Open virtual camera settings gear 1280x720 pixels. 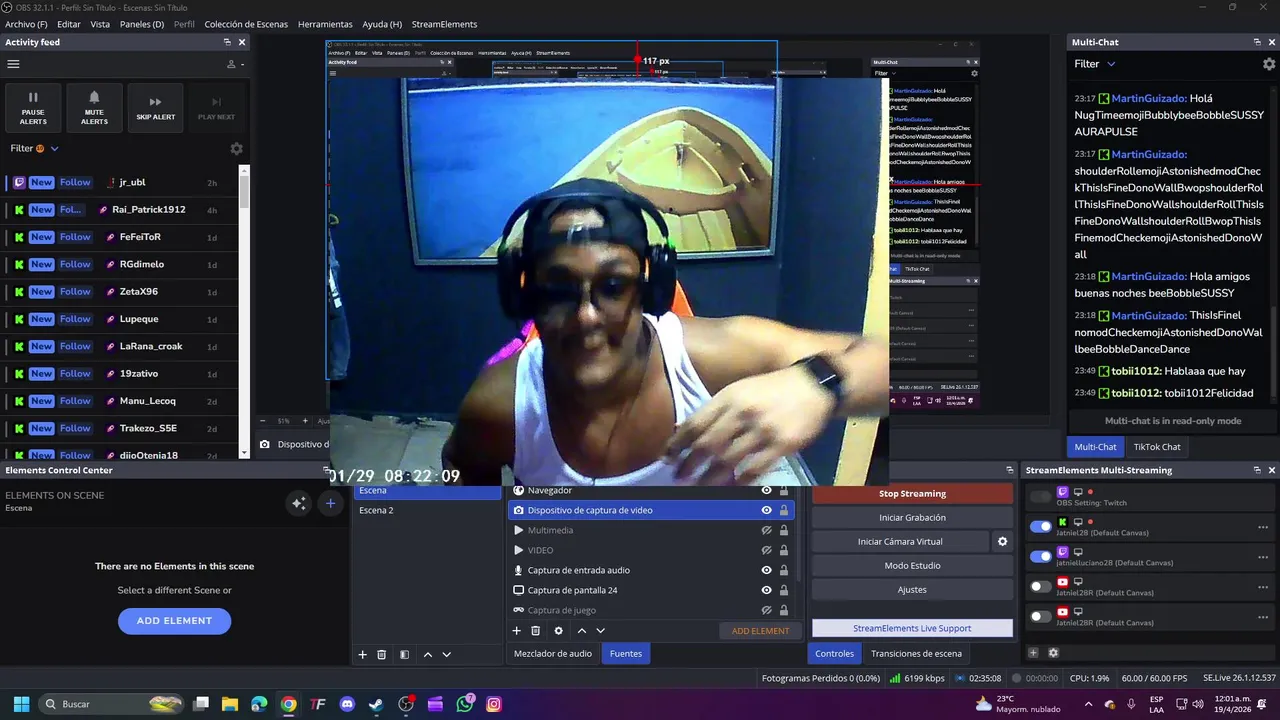coord(1002,542)
